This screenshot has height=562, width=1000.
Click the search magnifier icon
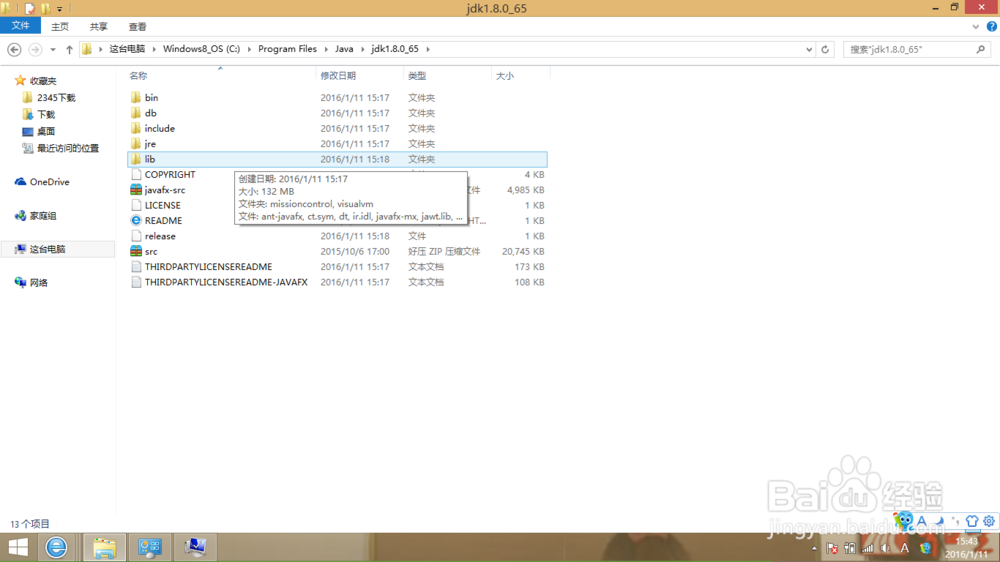(x=981, y=49)
